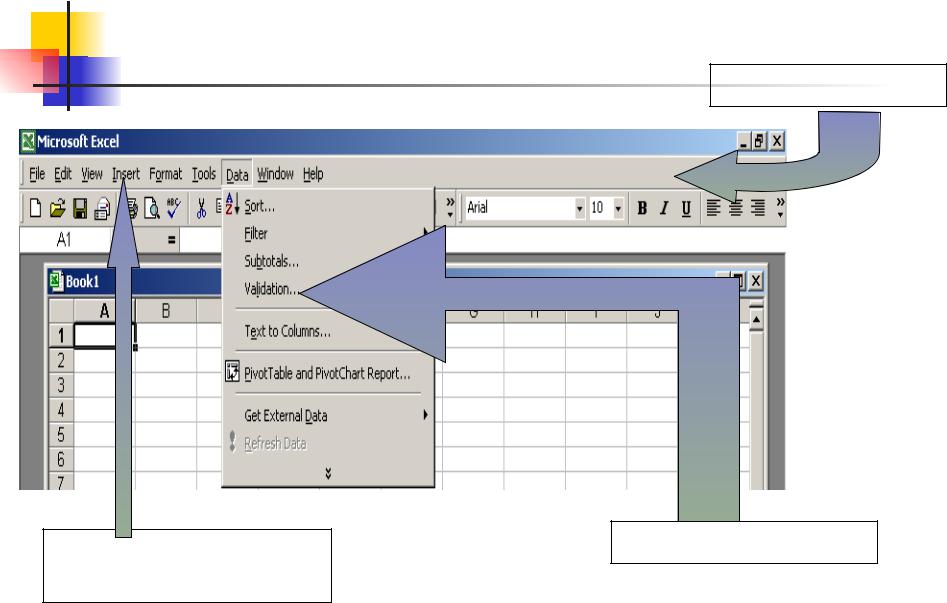Click the vertical scrollbar up arrow
Viewport: 947px width, 603px height.
tap(756, 320)
